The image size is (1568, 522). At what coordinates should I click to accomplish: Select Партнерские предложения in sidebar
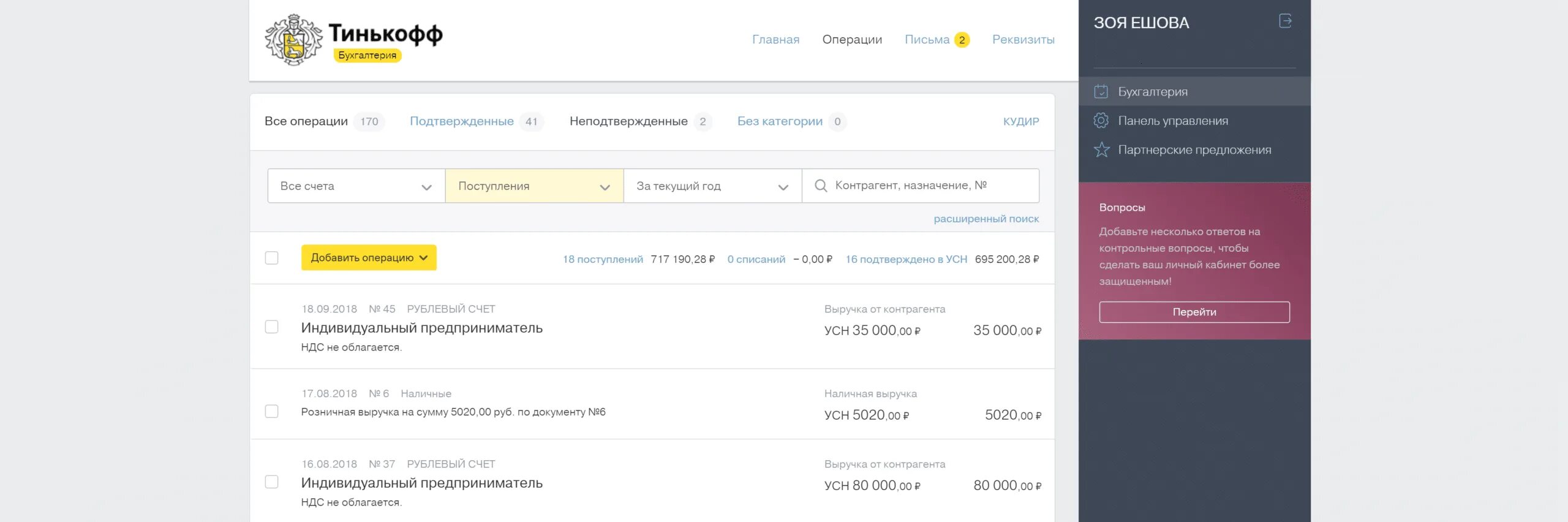[1194, 149]
